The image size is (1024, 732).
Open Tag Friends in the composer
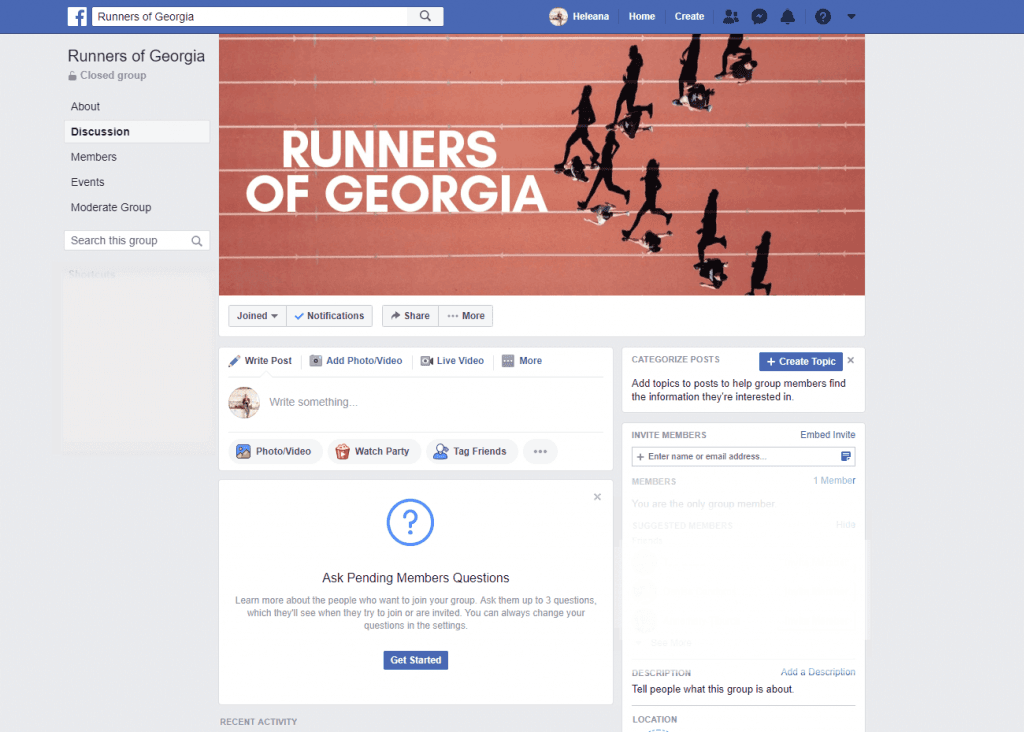point(471,451)
